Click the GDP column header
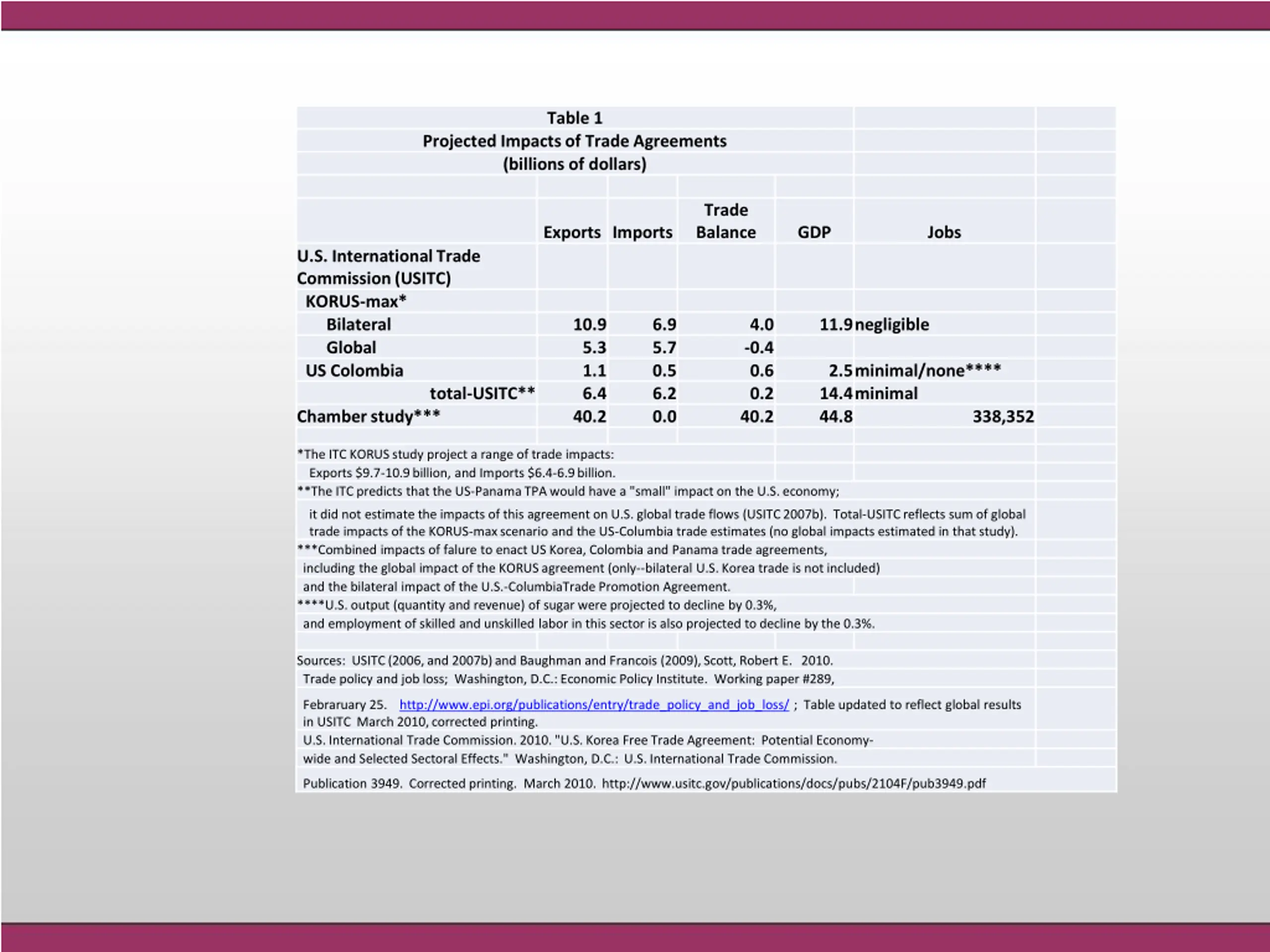1270x952 pixels. [x=814, y=233]
